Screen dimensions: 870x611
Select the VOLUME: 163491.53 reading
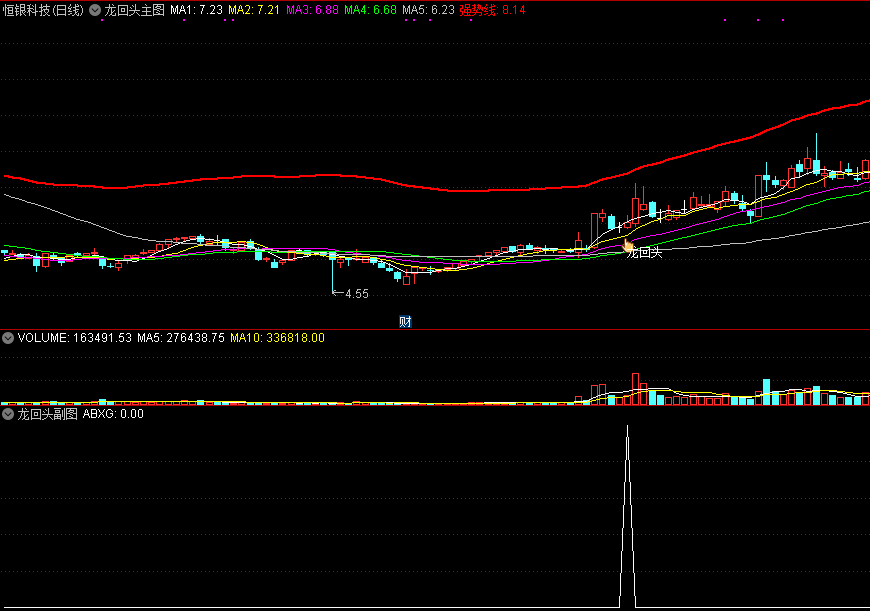(75, 338)
